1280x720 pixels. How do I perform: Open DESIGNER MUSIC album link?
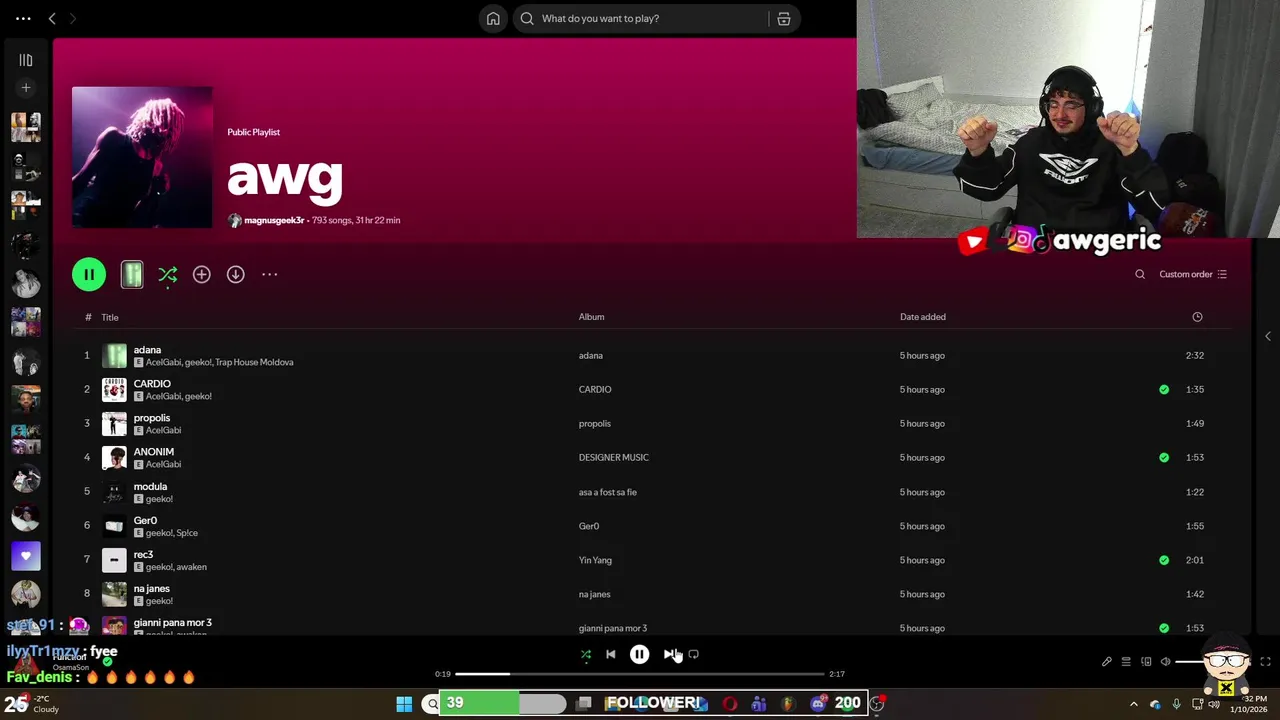click(x=614, y=457)
